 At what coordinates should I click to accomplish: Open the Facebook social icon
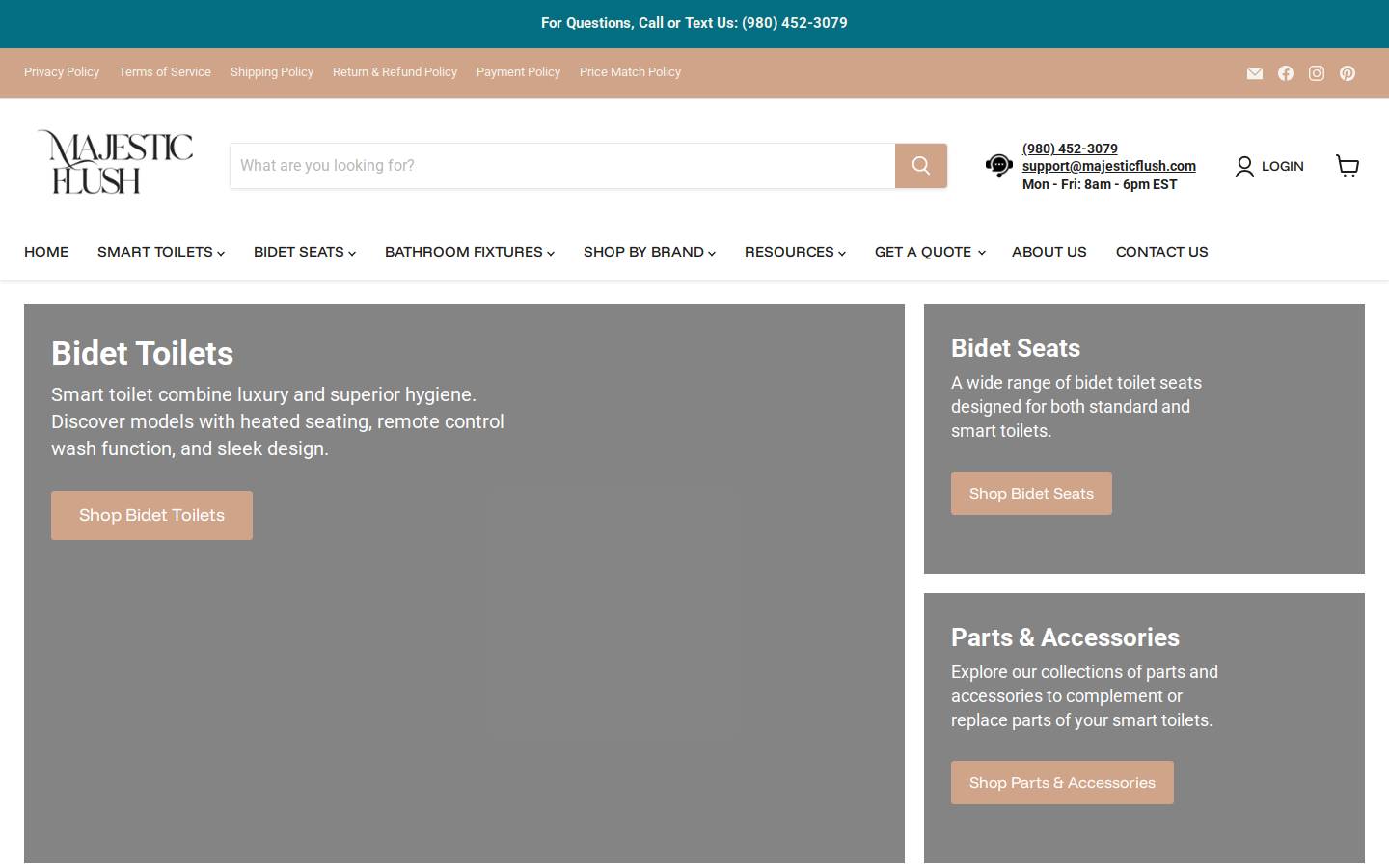pyautogui.click(x=1286, y=73)
